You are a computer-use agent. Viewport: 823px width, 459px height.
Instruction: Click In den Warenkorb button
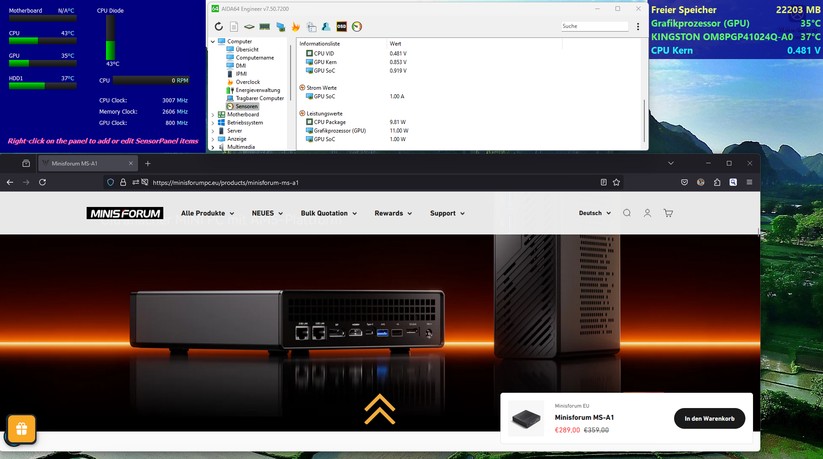[709, 419]
